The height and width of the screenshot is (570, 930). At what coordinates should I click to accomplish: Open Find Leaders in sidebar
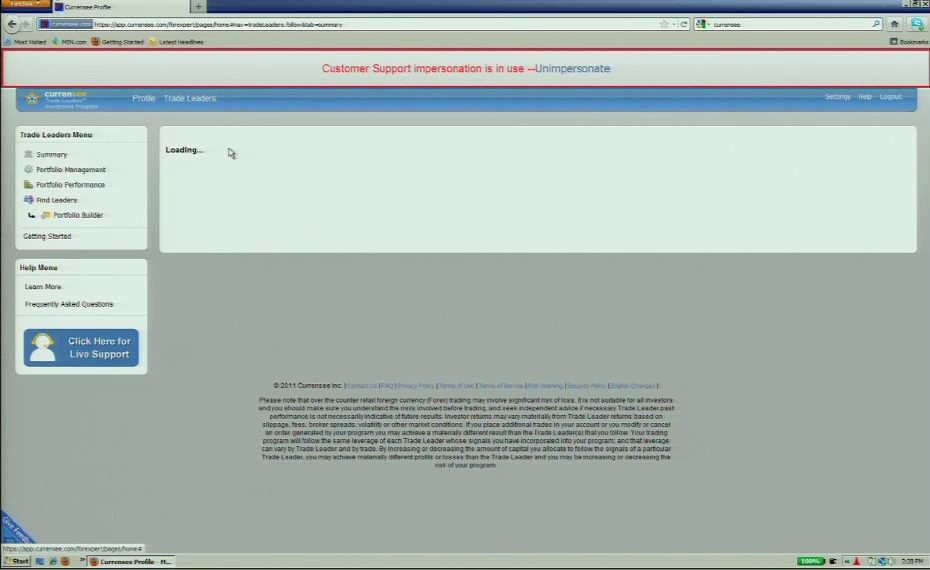(56, 200)
